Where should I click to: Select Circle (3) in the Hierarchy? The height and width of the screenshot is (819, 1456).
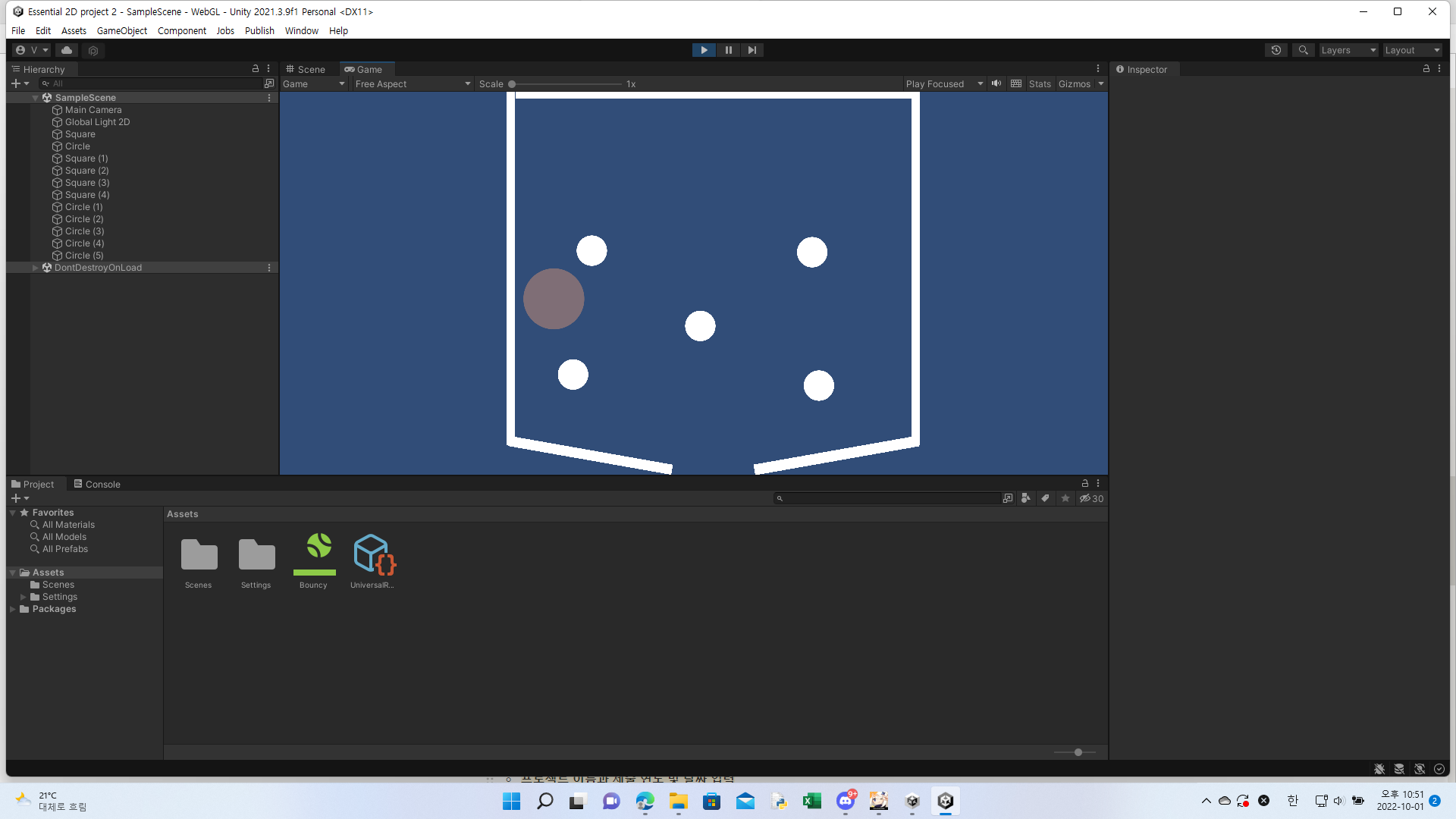point(83,231)
